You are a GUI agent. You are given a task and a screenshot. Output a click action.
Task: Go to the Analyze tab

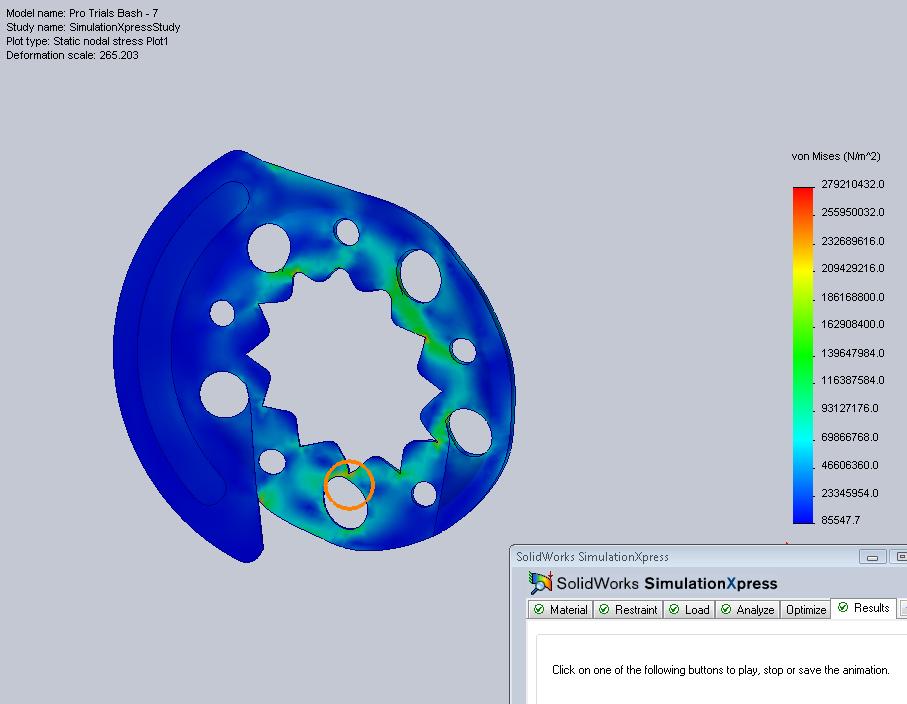click(x=747, y=610)
